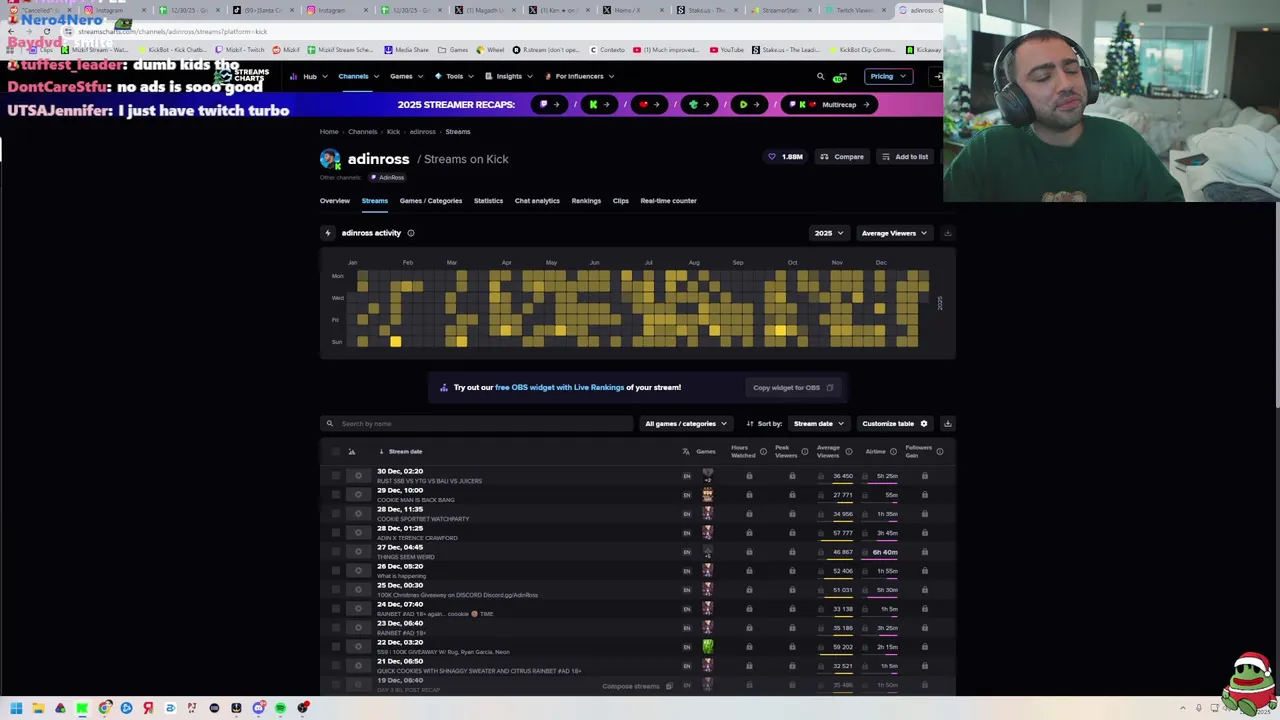Image resolution: width=1280 pixels, height=720 pixels.
Task: Switch to the Rankings tab
Action: pyautogui.click(x=586, y=201)
